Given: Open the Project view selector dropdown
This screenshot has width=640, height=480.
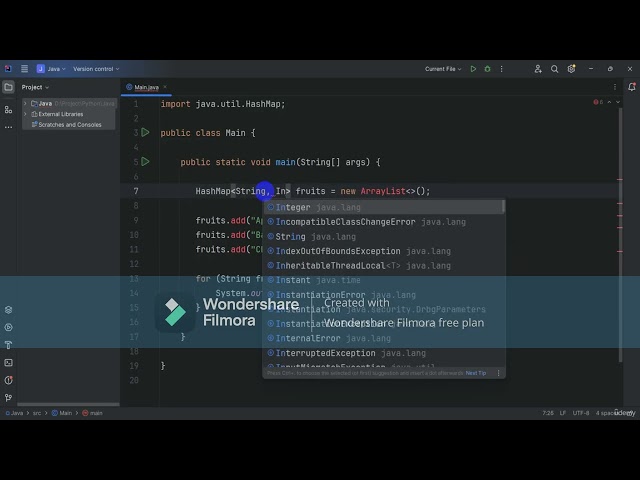Looking at the screenshot, I should click(35, 87).
